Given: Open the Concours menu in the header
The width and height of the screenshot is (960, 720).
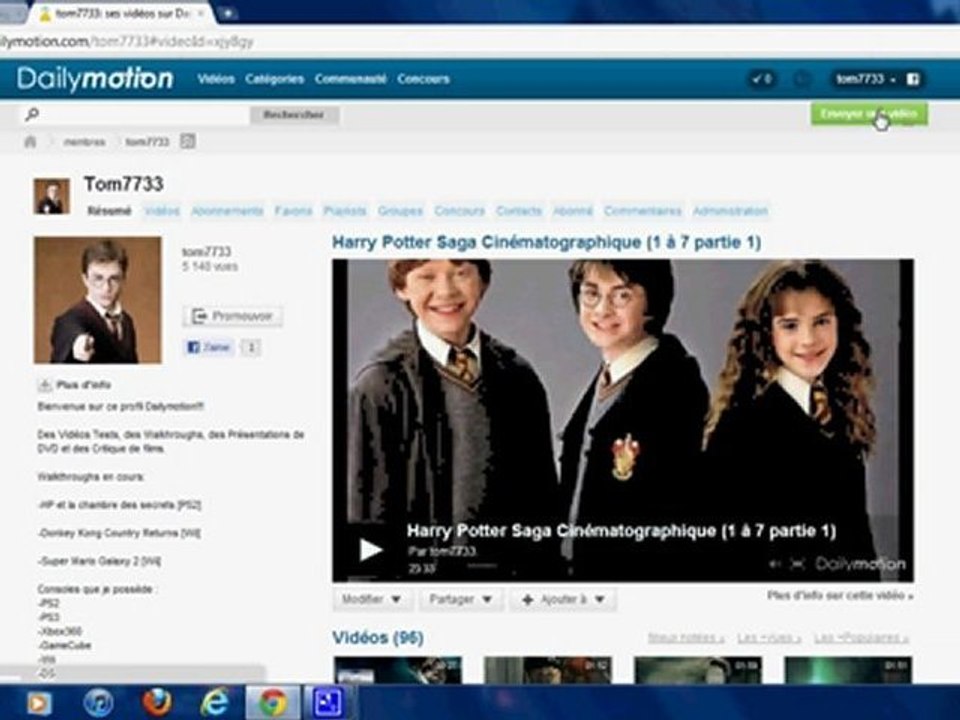Looking at the screenshot, I should 423,79.
